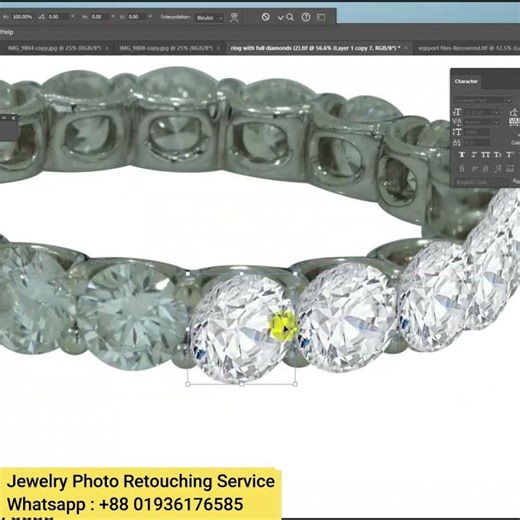
Task: Click the baseline shift value field
Action: (476, 143)
